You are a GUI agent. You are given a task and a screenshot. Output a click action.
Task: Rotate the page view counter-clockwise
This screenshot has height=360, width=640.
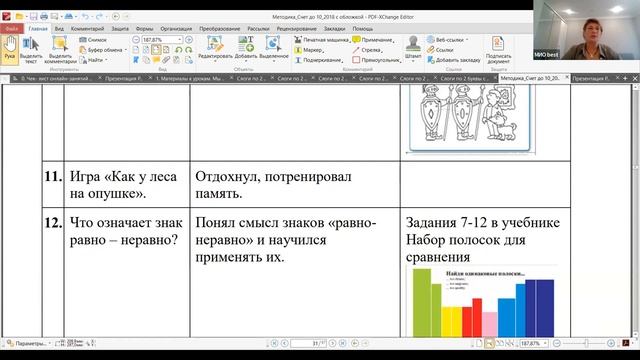tap(178, 50)
